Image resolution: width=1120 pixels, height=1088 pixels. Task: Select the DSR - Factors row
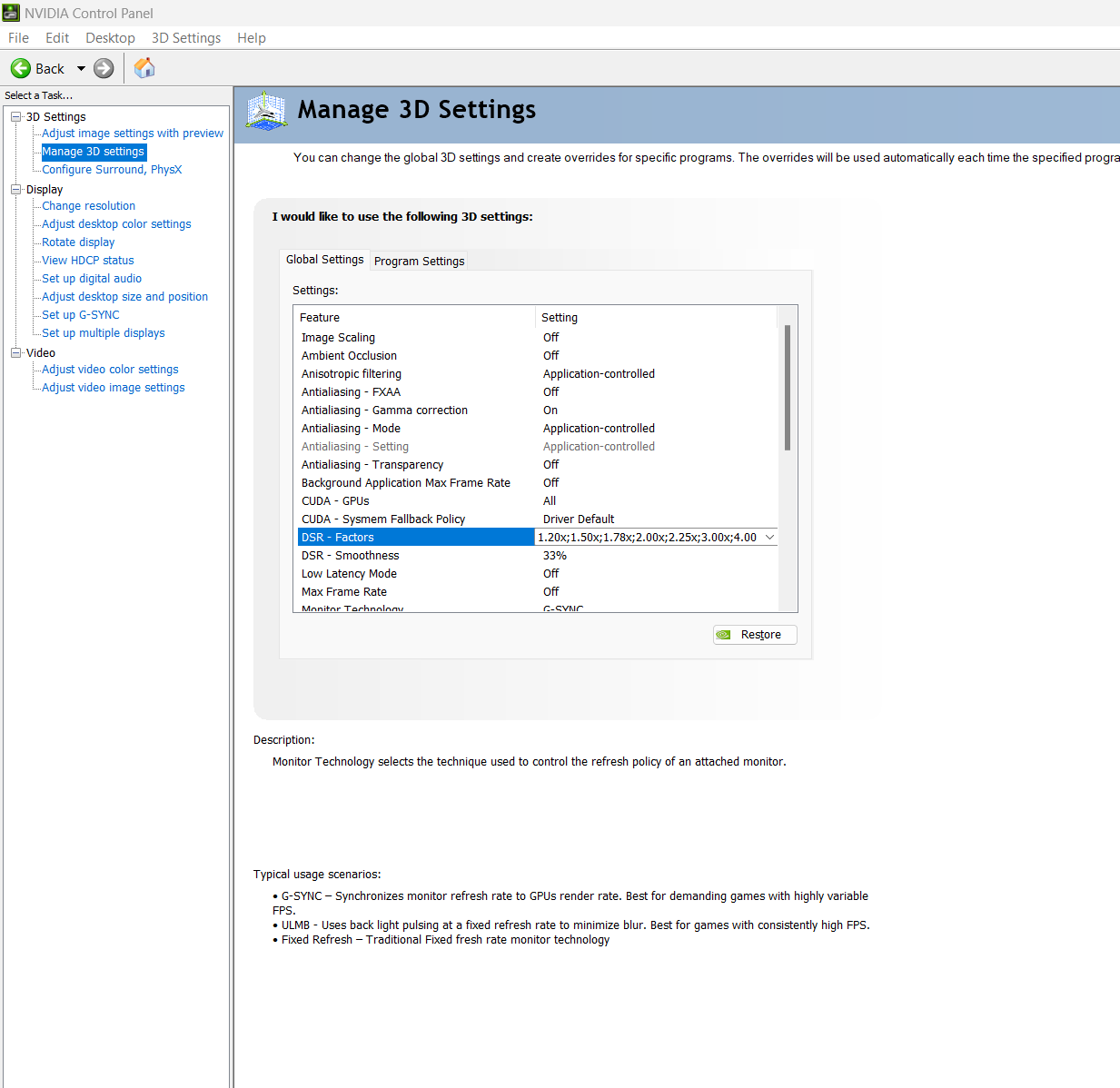pyautogui.click(x=538, y=537)
